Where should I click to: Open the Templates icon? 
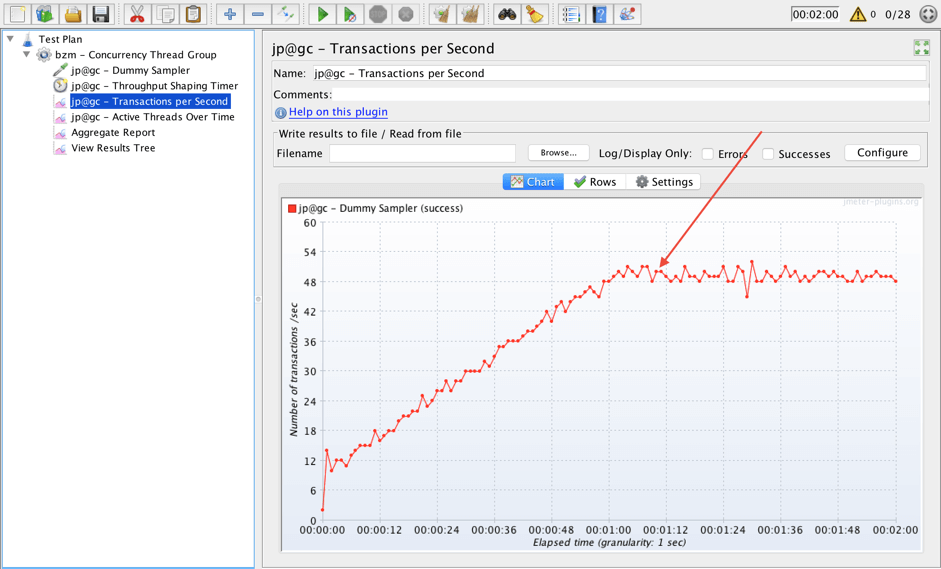[44, 14]
